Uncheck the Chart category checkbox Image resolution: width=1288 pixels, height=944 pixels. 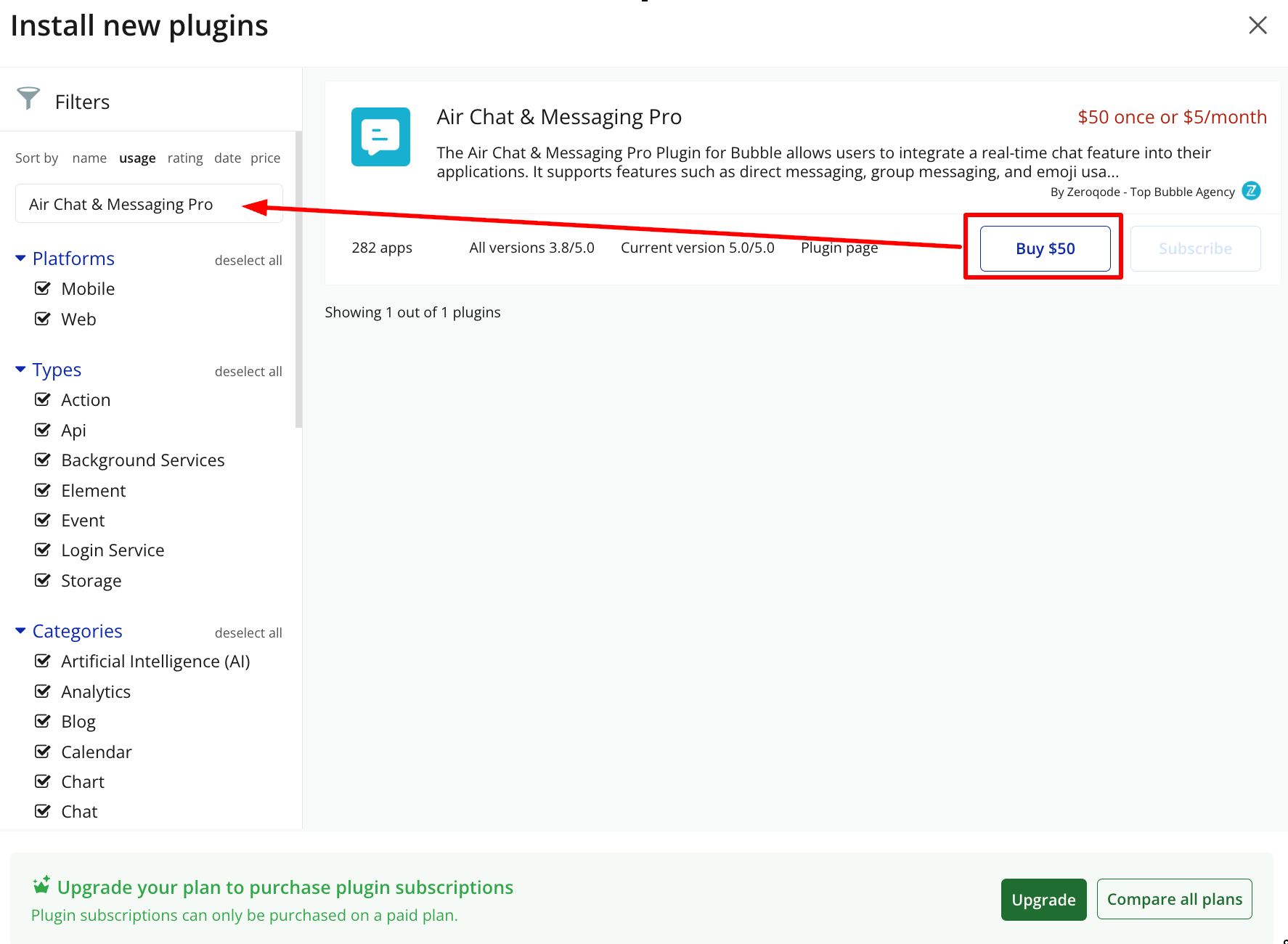pos(43,781)
